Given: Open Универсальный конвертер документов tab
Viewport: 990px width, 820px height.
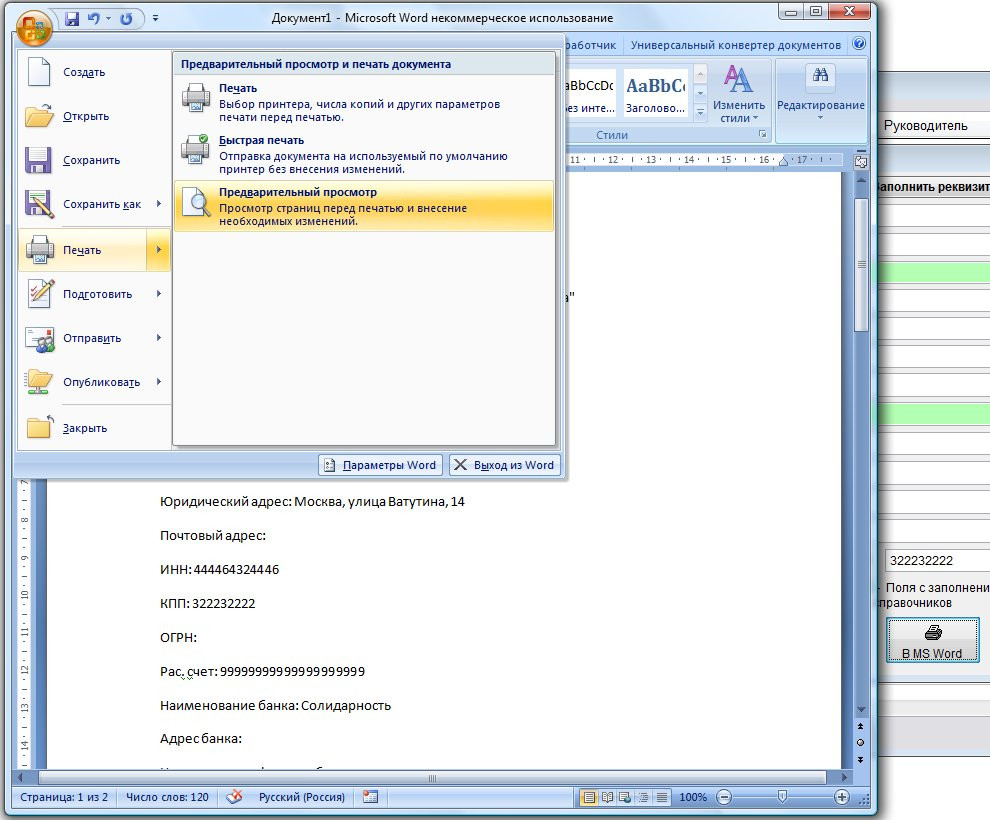Looking at the screenshot, I should tap(736, 45).
